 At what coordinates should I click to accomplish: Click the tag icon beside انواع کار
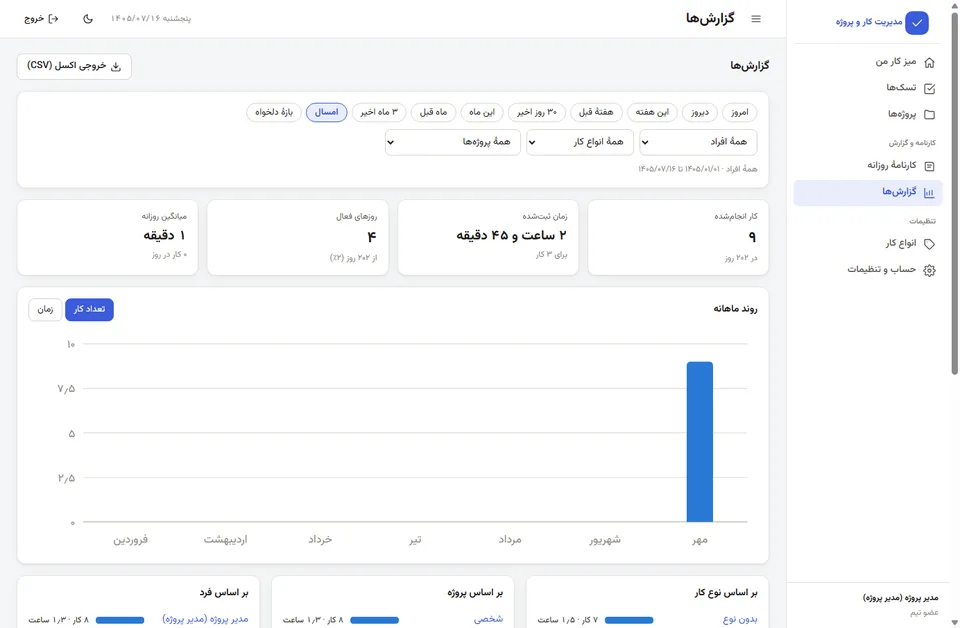tap(929, 244)
